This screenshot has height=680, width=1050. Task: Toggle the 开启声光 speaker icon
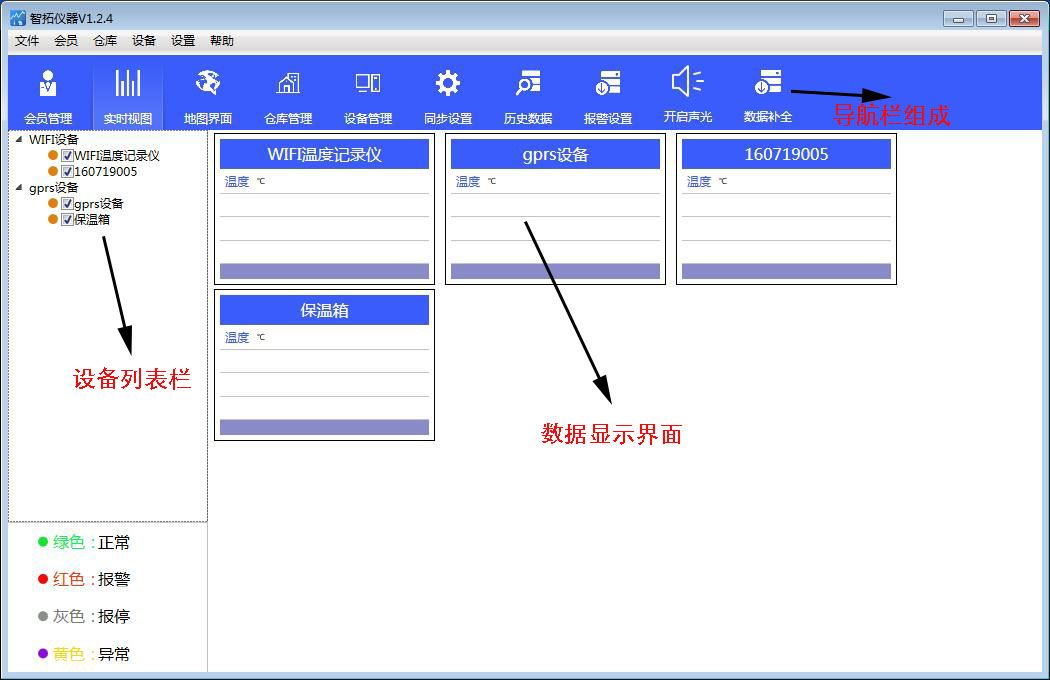pyautogui.click(x=688, y=82)
